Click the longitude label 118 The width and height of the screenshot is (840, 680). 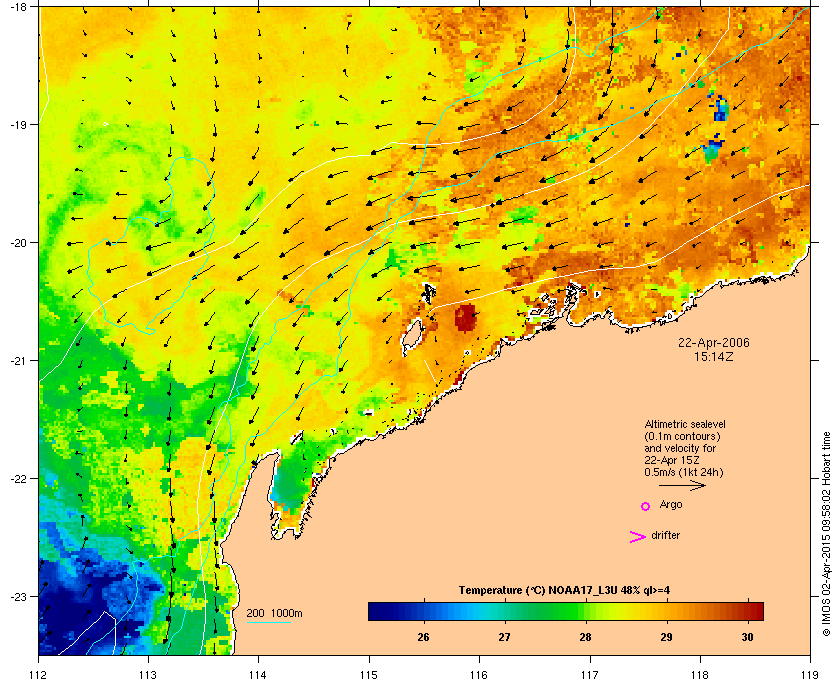(x=700, y=675)
